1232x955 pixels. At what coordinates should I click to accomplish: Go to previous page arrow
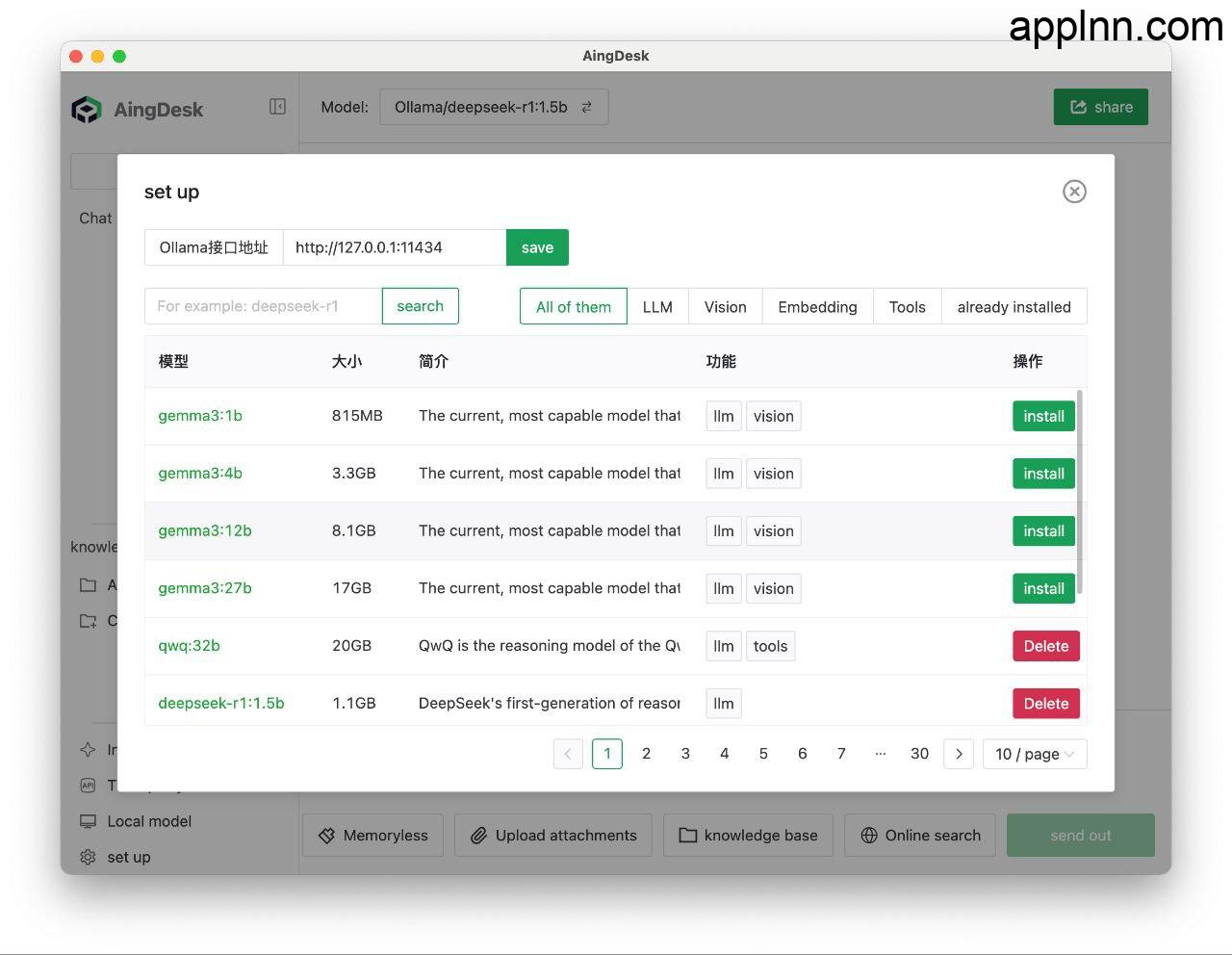pos(568,754)
